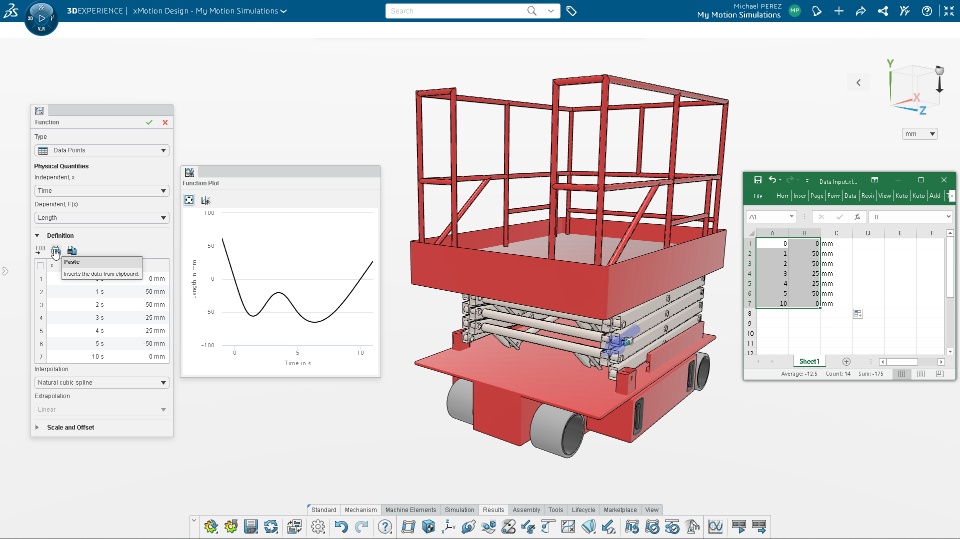This screenshot has width=960, height=539.
Task: Click the MP user avatar
Action: [x=795, y=11]
